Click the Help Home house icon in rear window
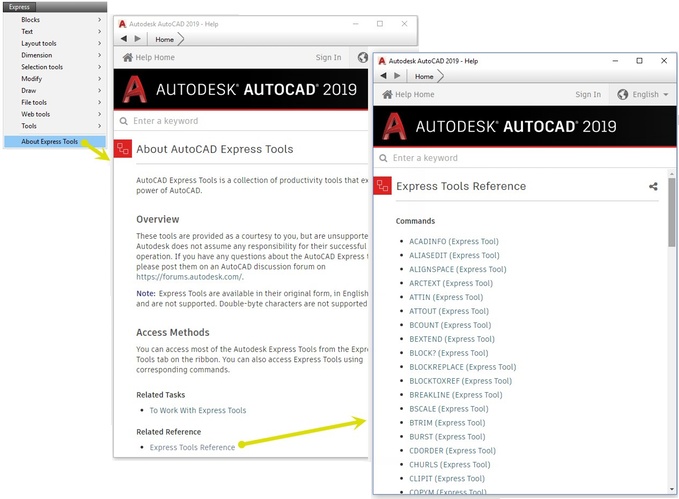This screenshot has height=499, width=679. [128, 57]
